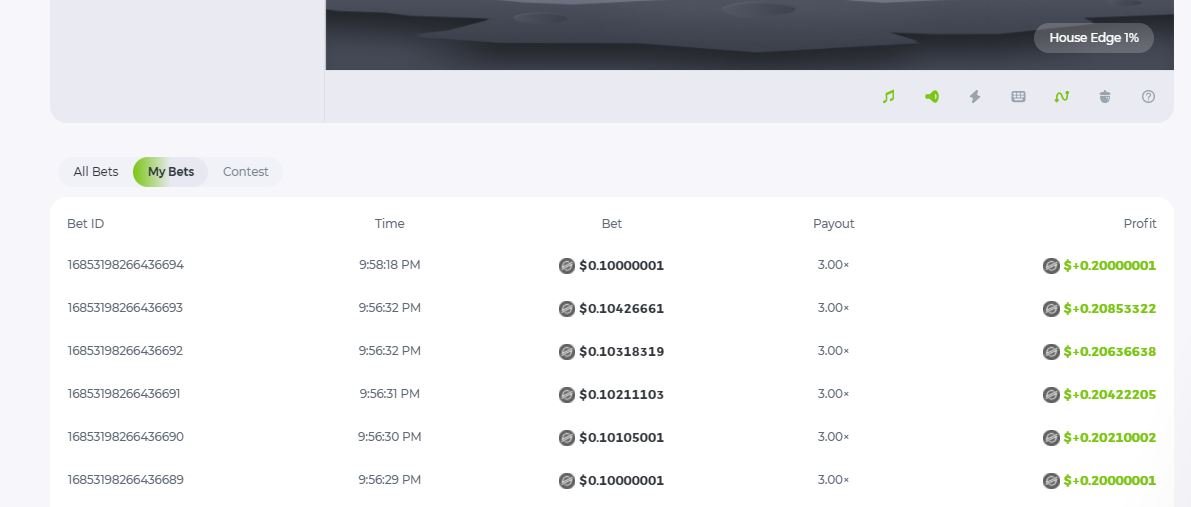Open the acorn fairness seed icon

click(x=1105, y=97)
